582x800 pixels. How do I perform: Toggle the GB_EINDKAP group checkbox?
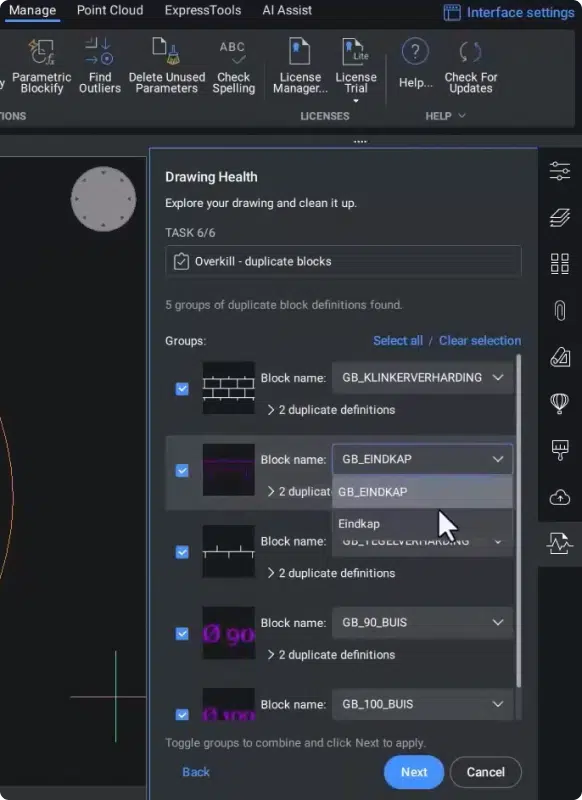182,470
